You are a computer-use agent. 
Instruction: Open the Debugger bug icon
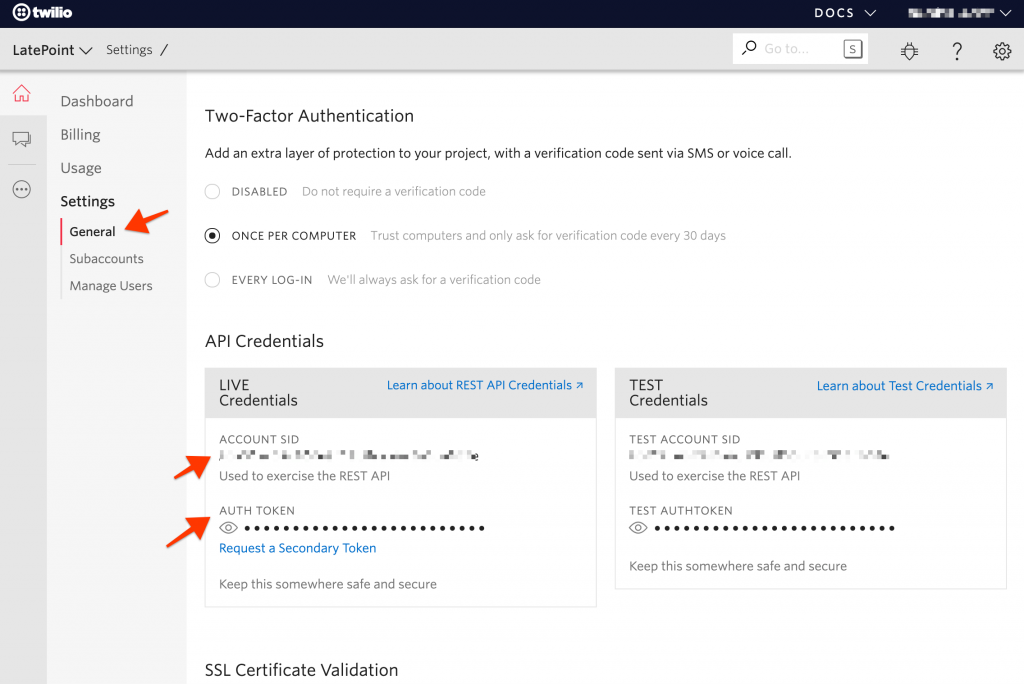coord(909,50)
